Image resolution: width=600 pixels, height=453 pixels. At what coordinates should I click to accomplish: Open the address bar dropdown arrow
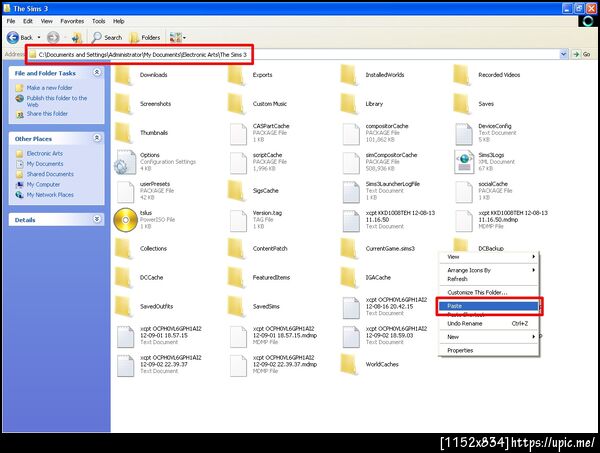point(563,54)
